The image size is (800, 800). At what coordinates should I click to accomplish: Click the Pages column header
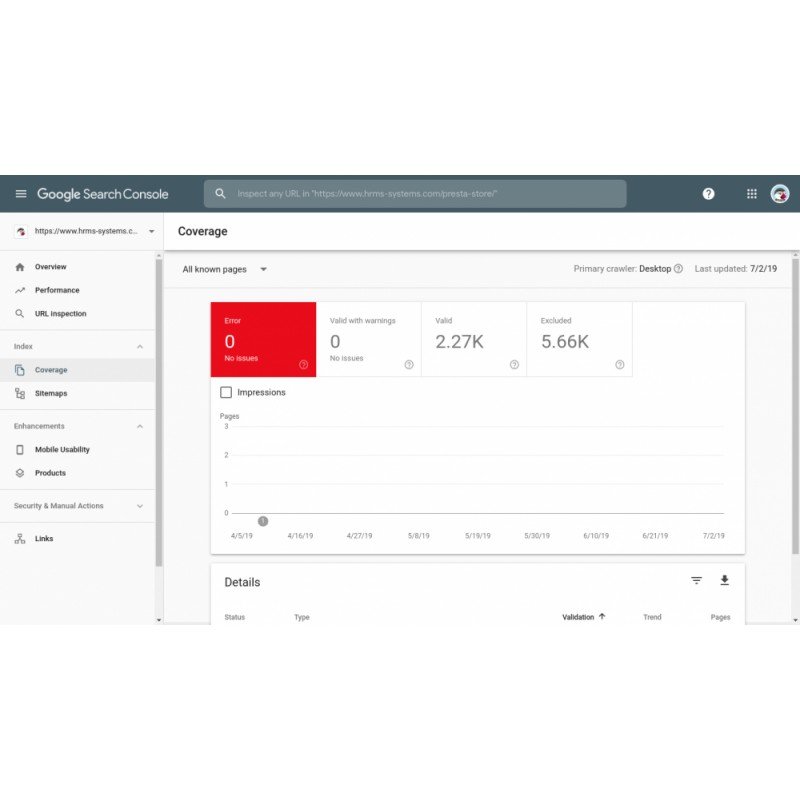click(720, 617)
